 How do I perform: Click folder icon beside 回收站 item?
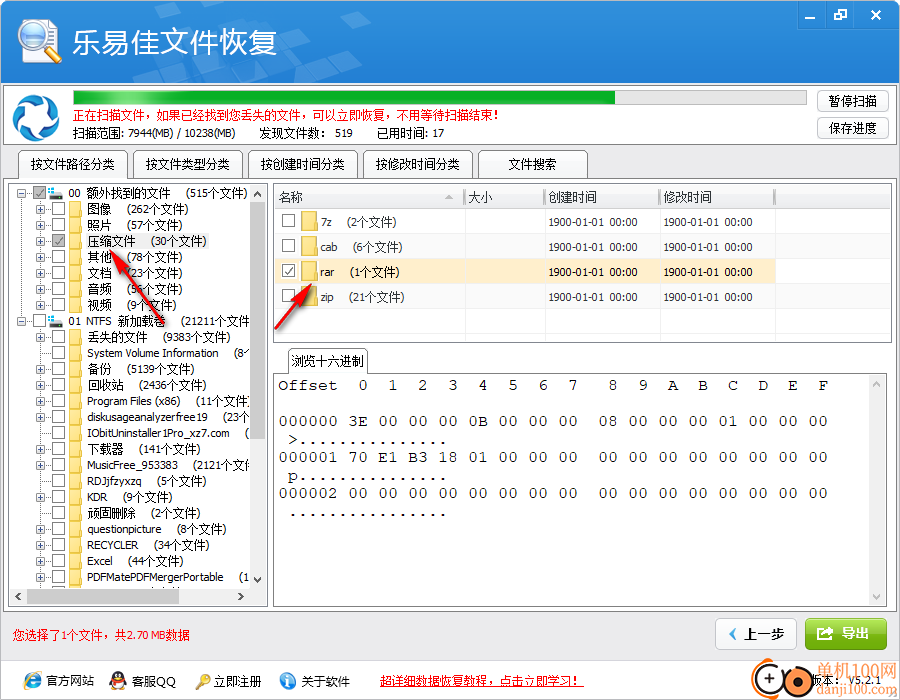[x=75, y=385]
